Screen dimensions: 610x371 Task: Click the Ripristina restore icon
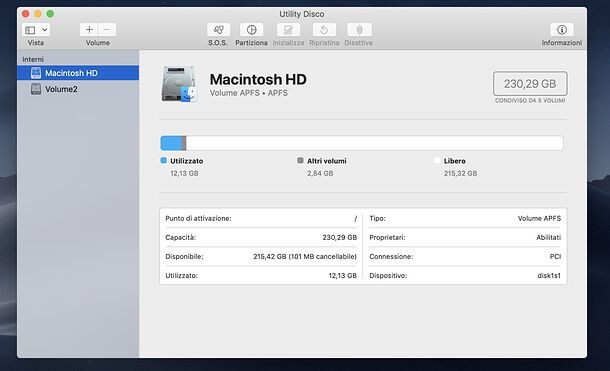324,30
